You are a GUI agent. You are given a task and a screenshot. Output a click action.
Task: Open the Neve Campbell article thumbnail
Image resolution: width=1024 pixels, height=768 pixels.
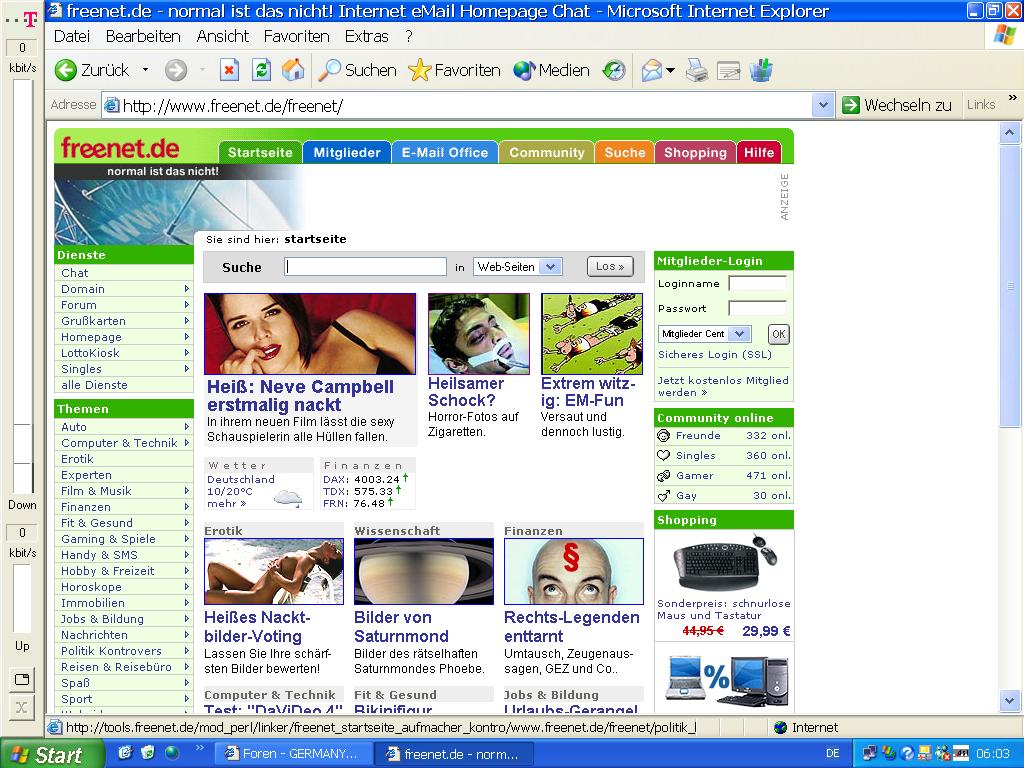pos(310,334)
